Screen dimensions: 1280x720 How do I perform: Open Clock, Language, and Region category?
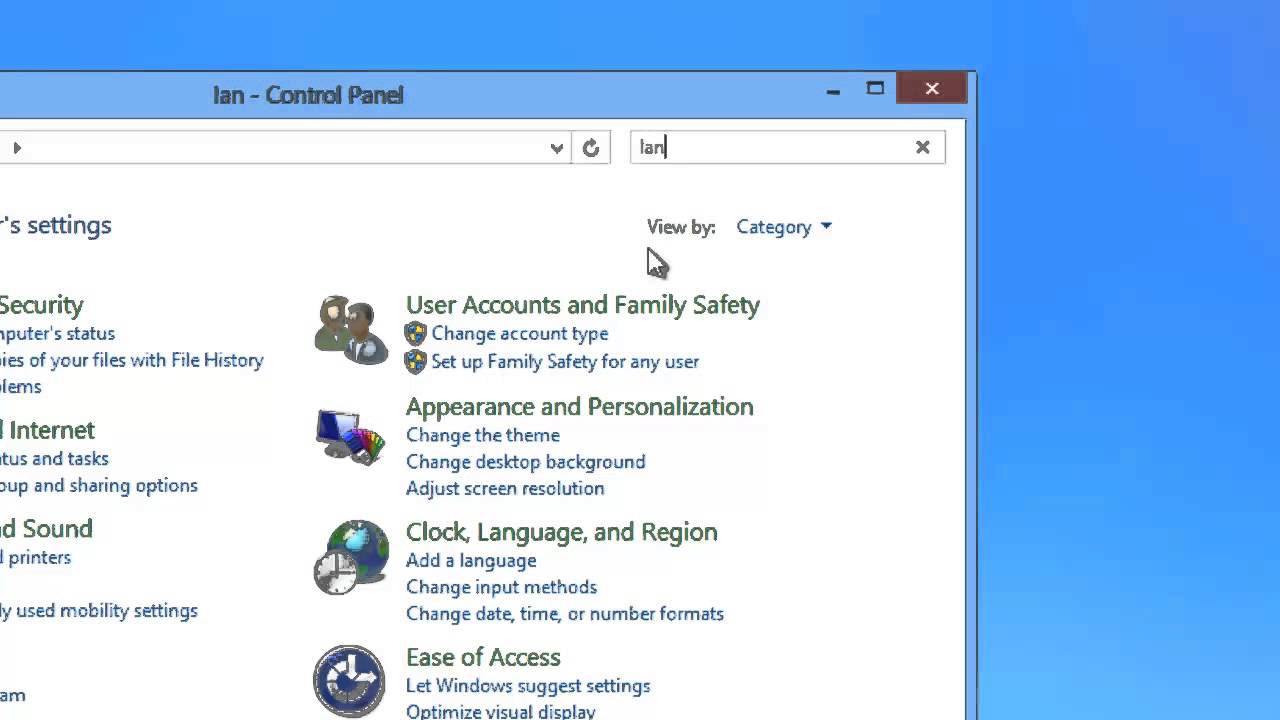562,532
